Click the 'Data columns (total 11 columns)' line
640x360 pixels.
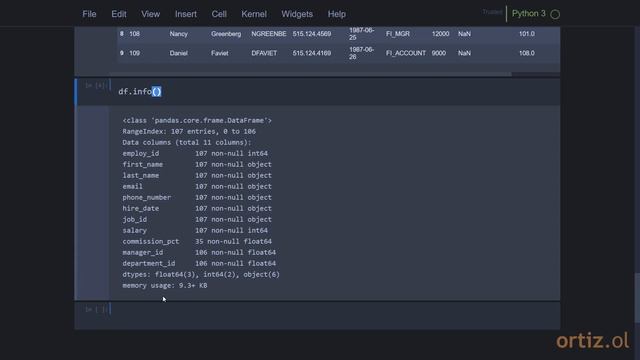coord(187,142)
